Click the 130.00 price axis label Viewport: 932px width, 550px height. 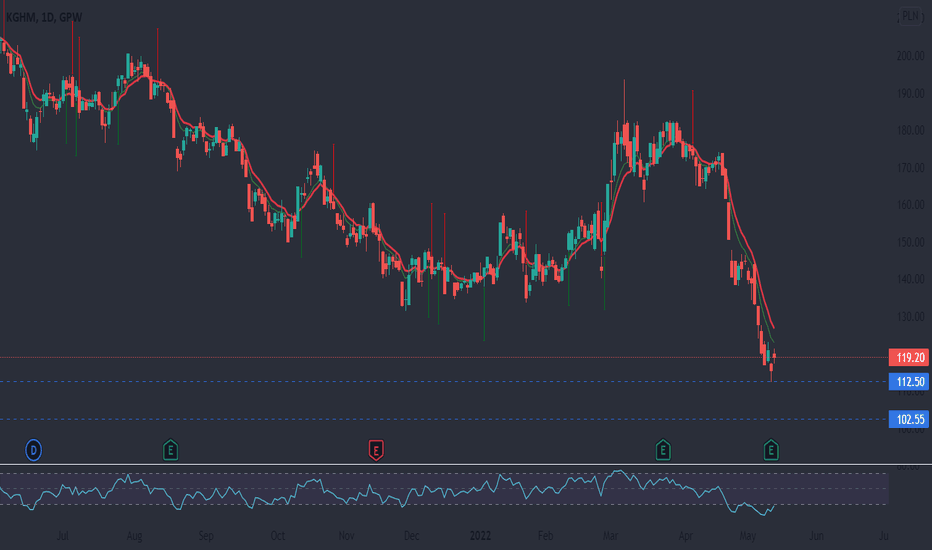pos(910,316)
